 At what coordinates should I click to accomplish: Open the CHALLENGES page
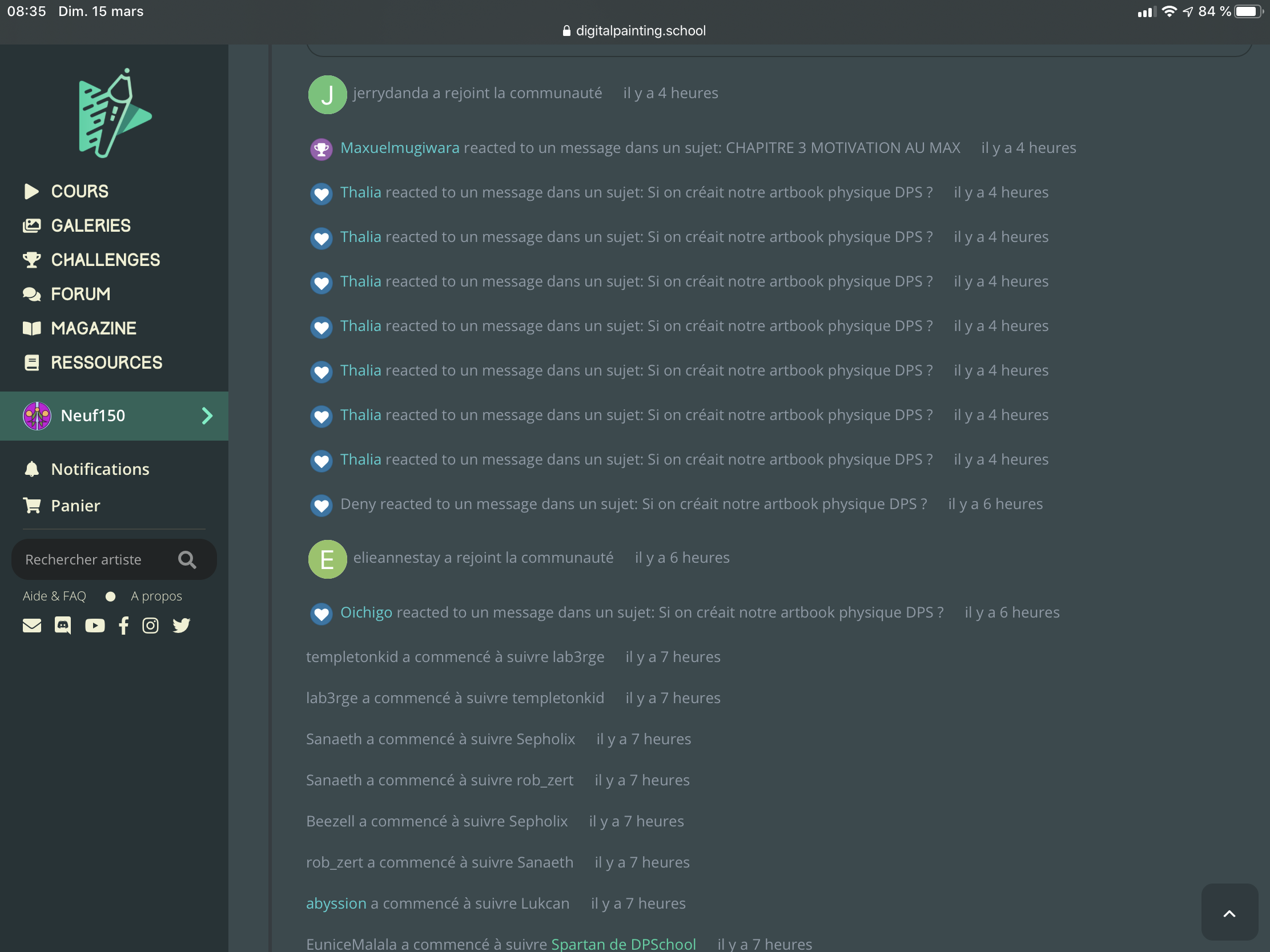coord(105,260)
